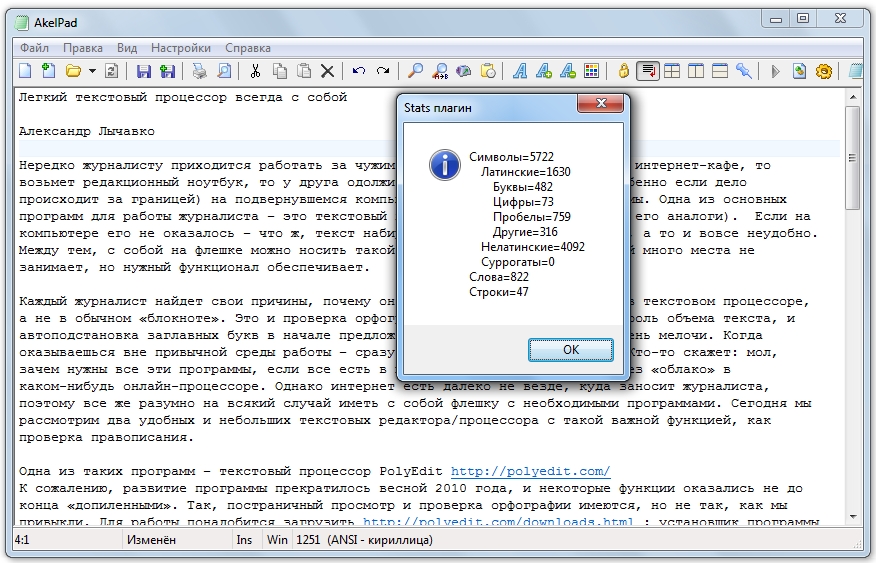Open Replace with the A→B magnifier icon
Screen dimensions: 876x563
pyautogui.click(x=440, y=71)
